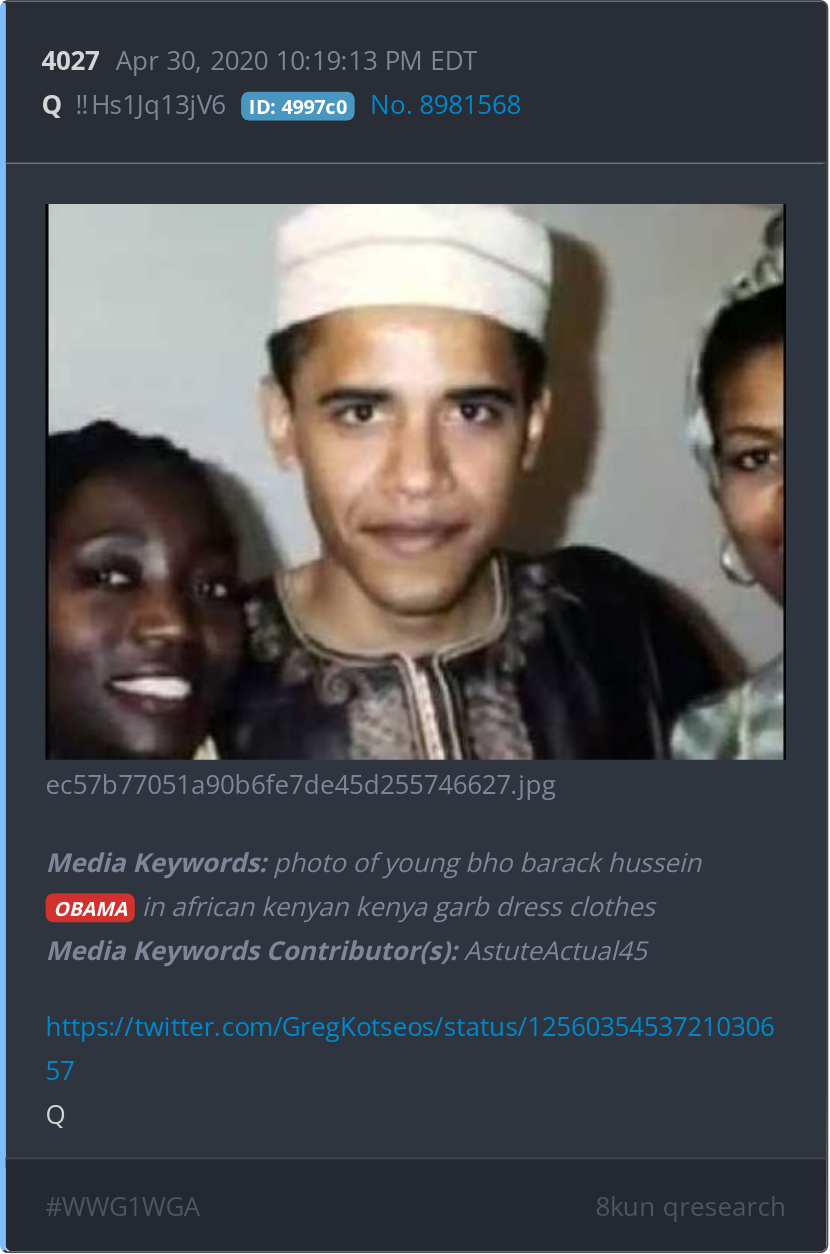
Task: Click the red OBAMA tag
Action: pos(90,908)
